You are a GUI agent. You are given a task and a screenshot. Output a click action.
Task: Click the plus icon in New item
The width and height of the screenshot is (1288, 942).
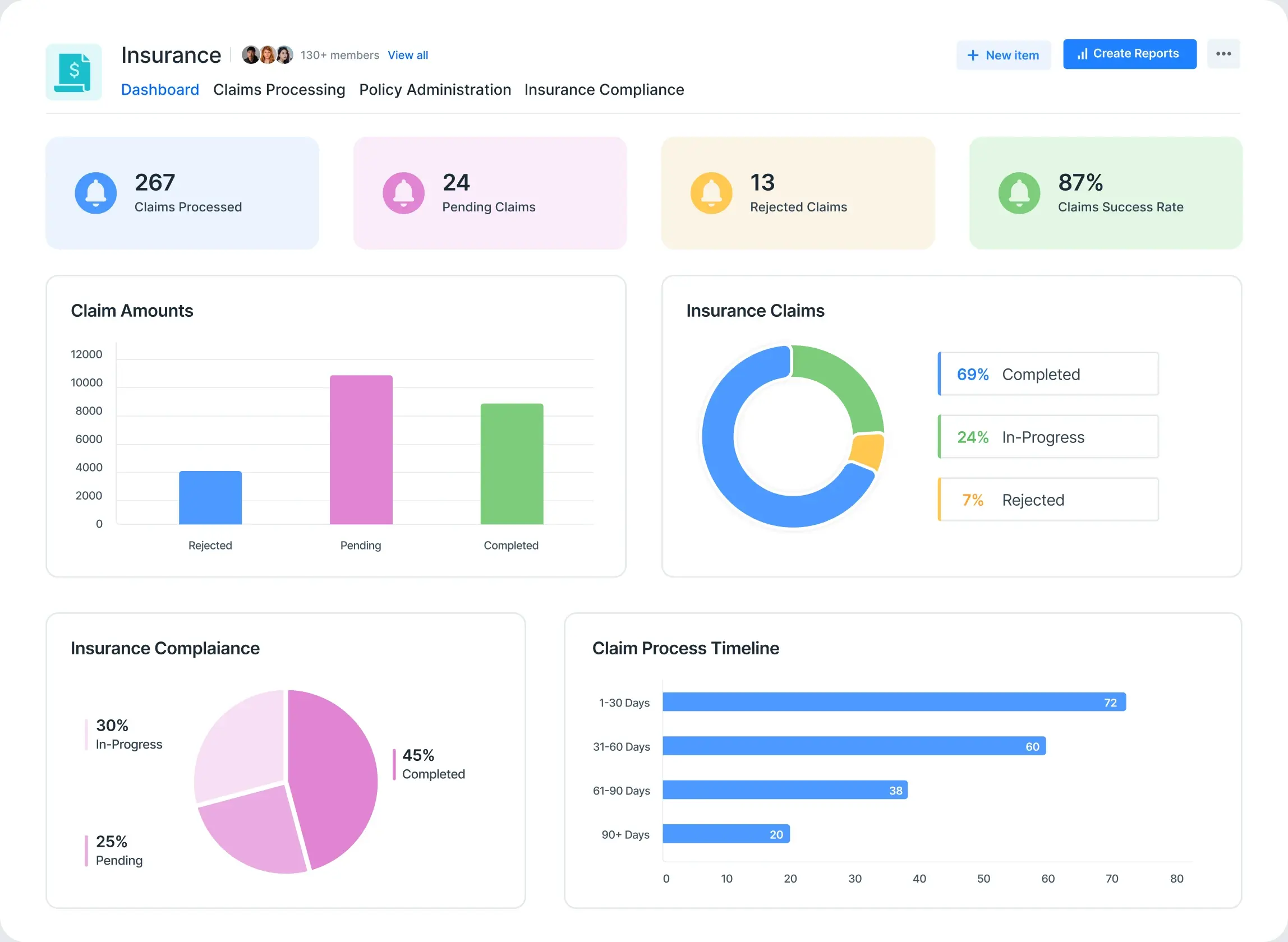click(x=973, y=56)
